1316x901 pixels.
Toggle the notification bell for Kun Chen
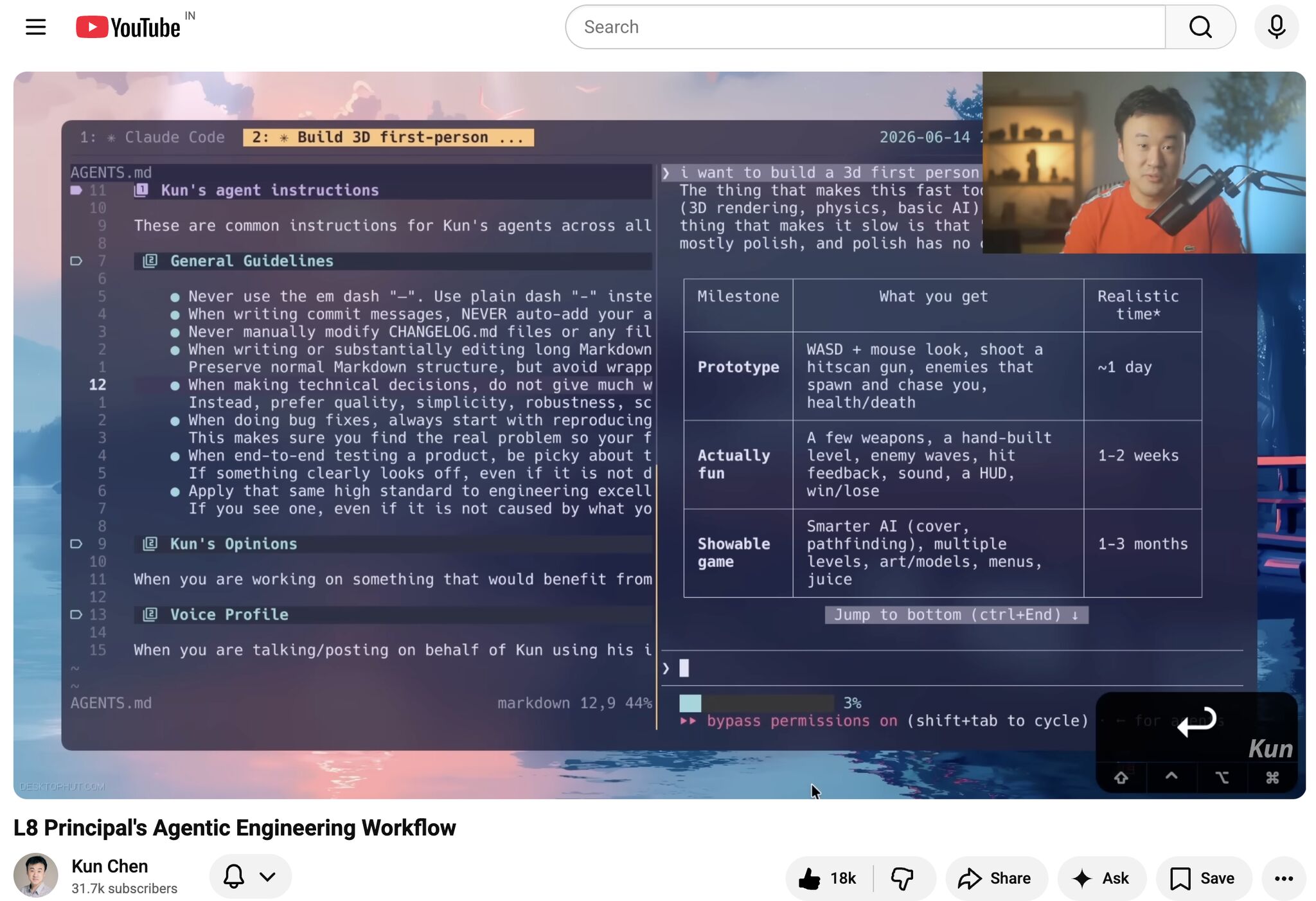pyautogui.click(x=234, y=876)
